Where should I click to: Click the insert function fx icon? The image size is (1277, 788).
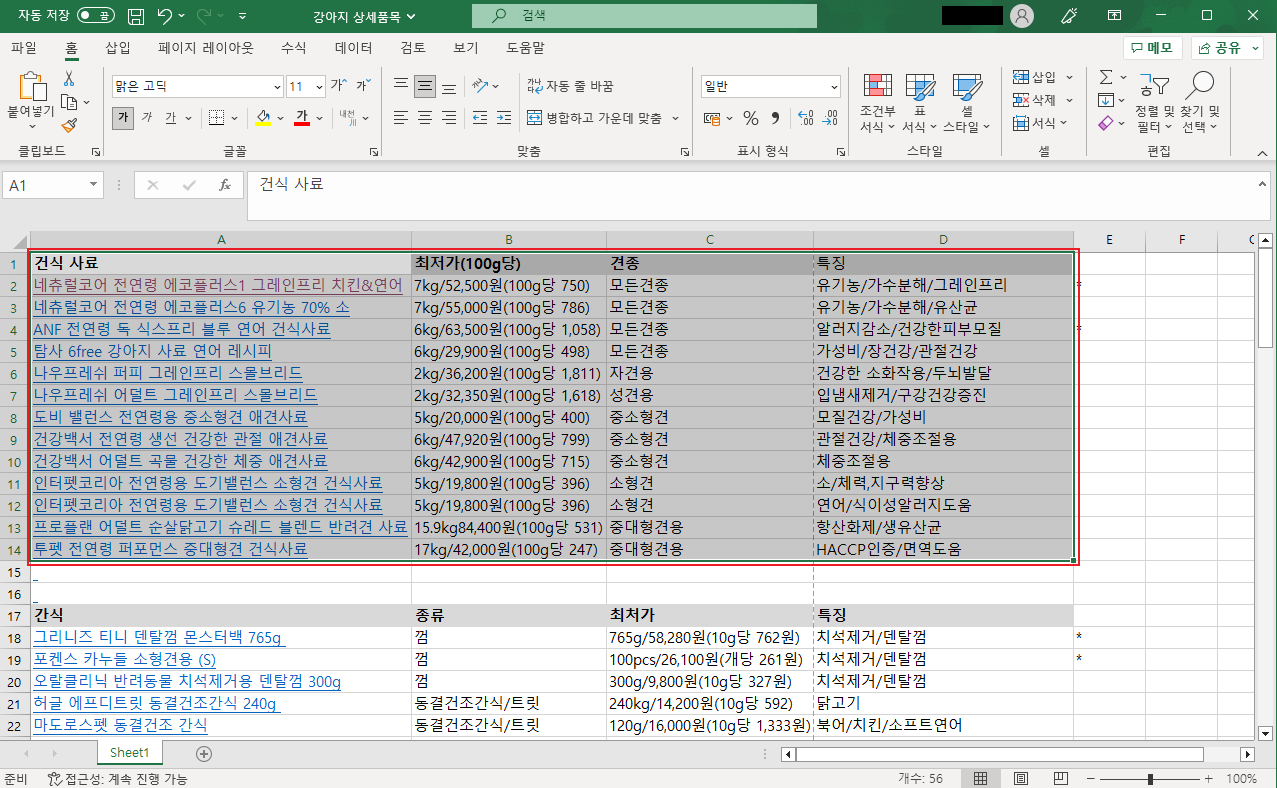225,185
